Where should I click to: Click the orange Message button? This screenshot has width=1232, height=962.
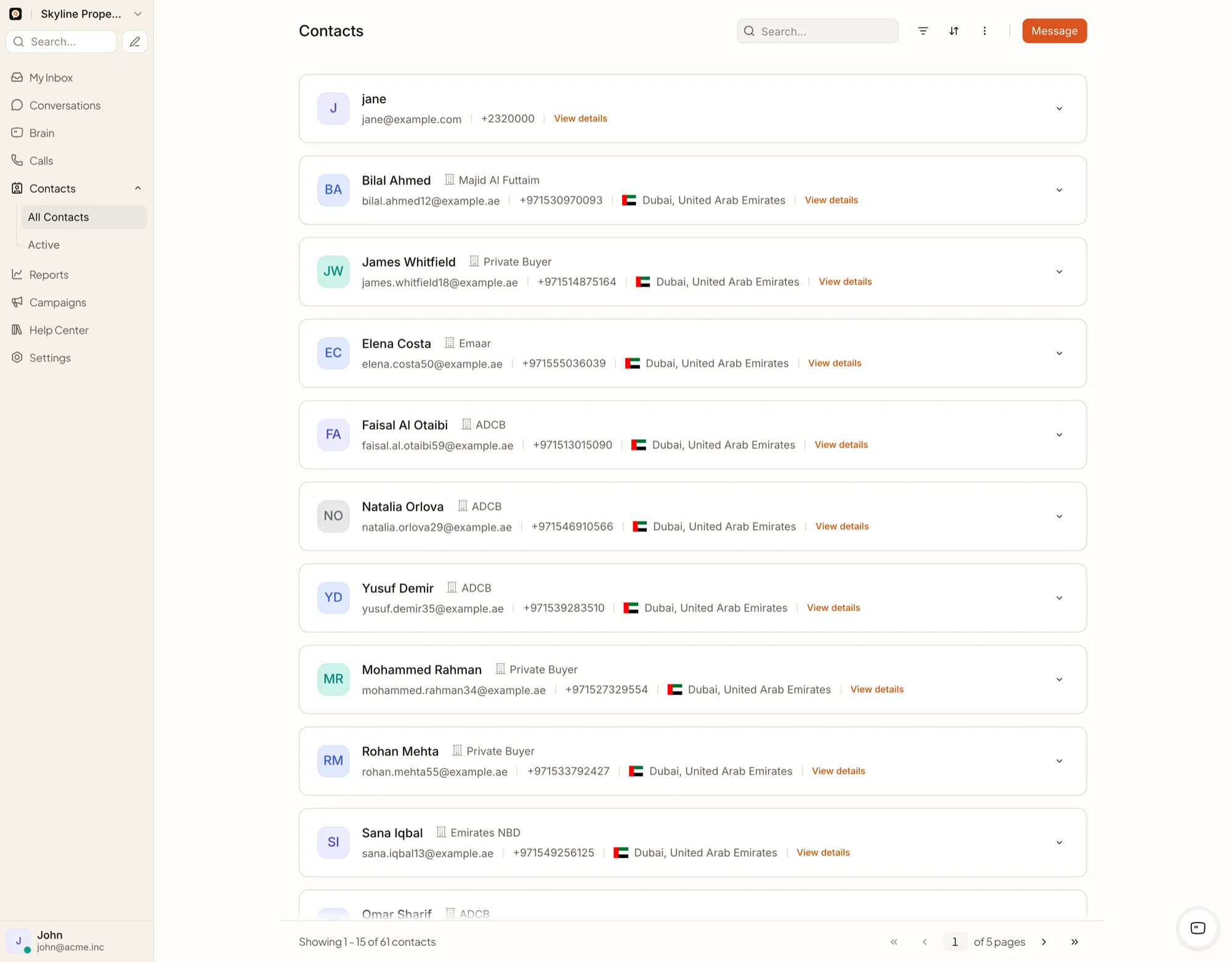tap(1054, 31)
